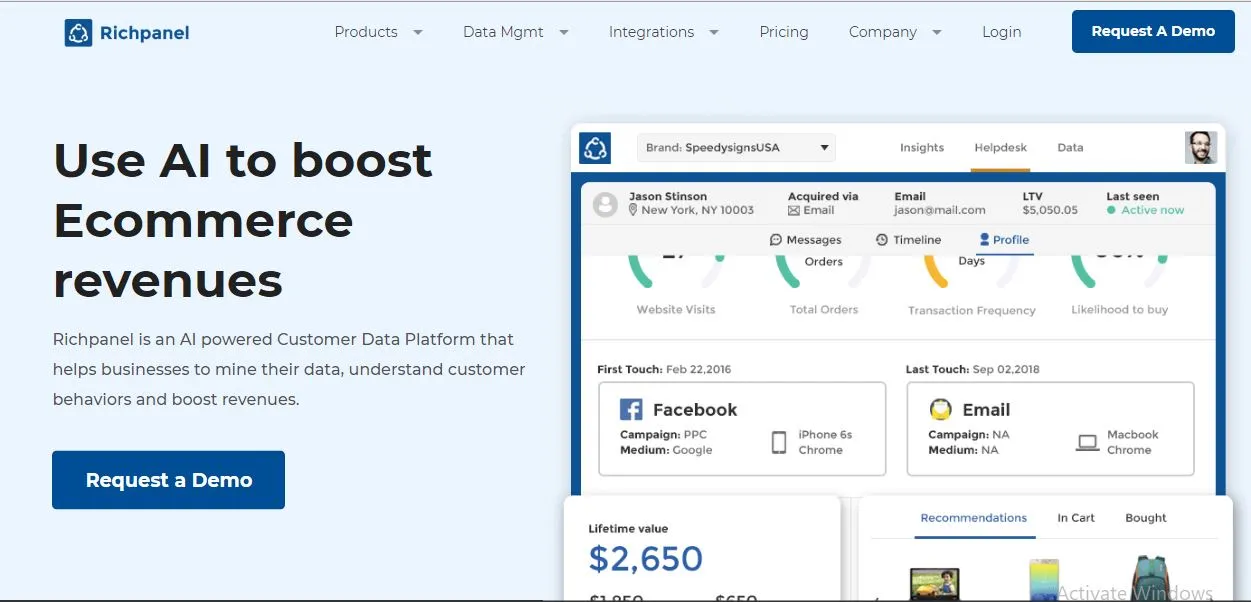Click Jason Stinson's grey profile avatar icon
Viewport: 1251px width, 602px height.
tap(605, 205)
